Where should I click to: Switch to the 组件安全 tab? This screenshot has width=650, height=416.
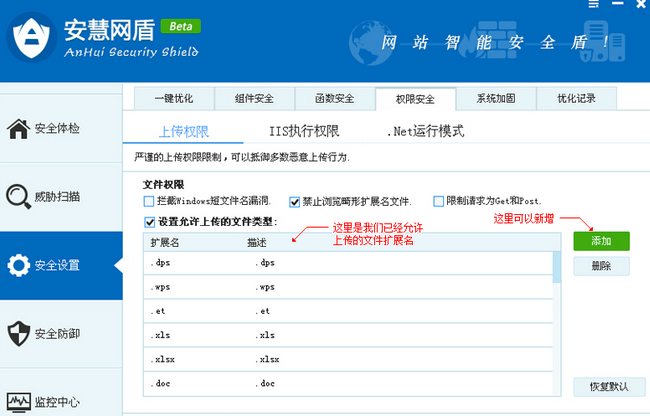[255, 99]
